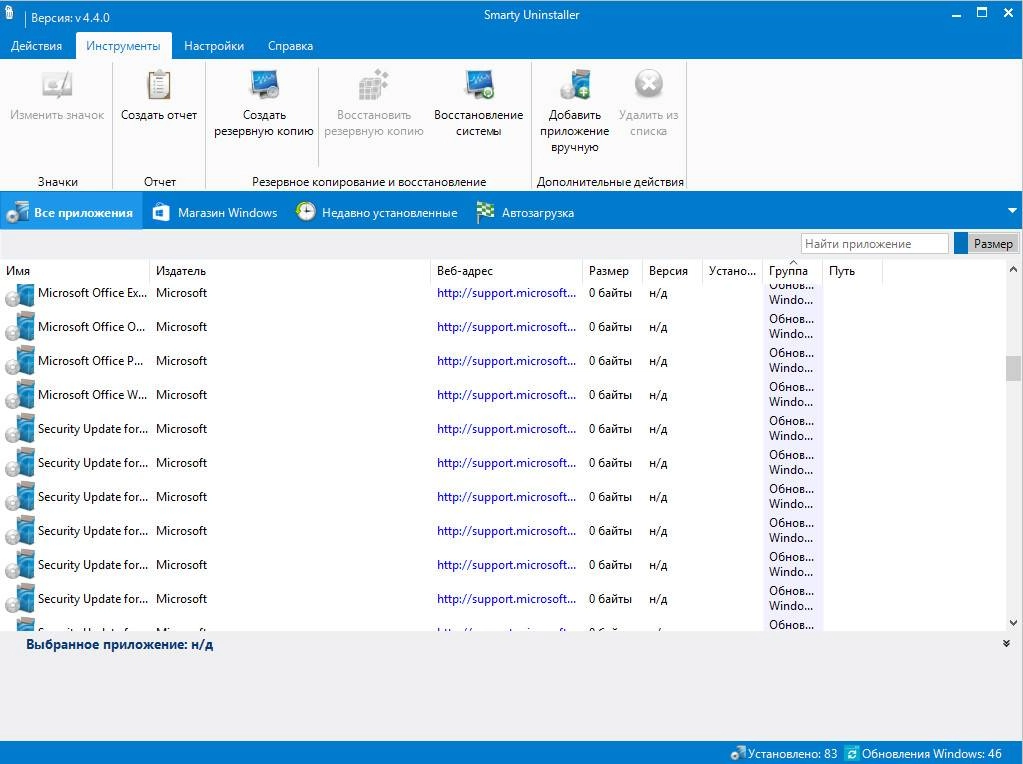
Task: Create backup with Создать резервную копию
Action: pos(264,104)
